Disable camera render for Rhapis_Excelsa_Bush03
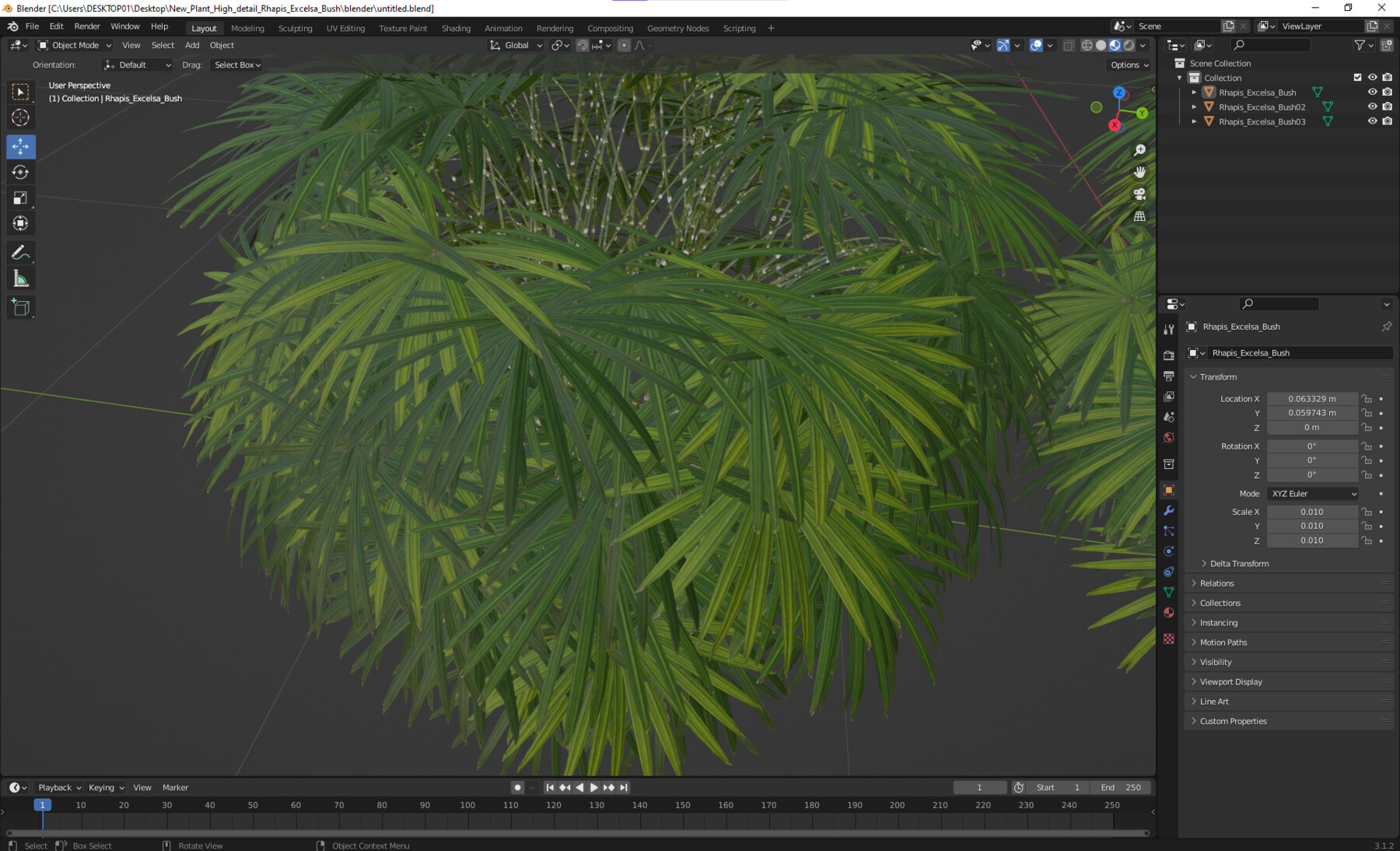 tap(1388, 121)
